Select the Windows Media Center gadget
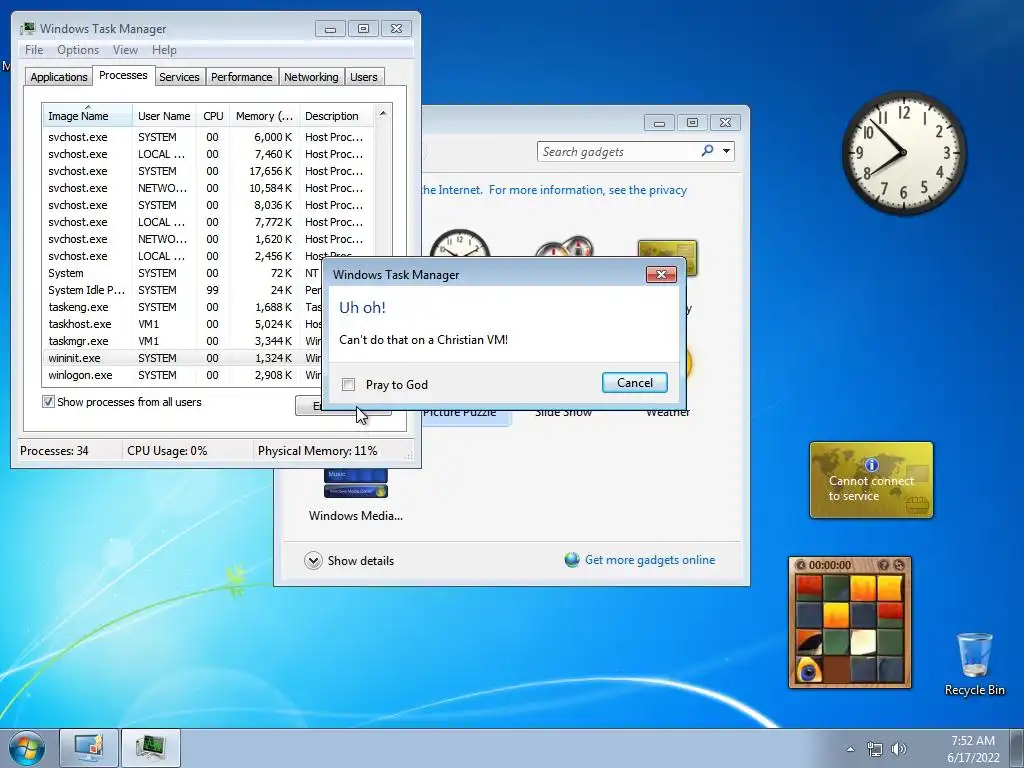1024x768 pixels. pos(356,496)
